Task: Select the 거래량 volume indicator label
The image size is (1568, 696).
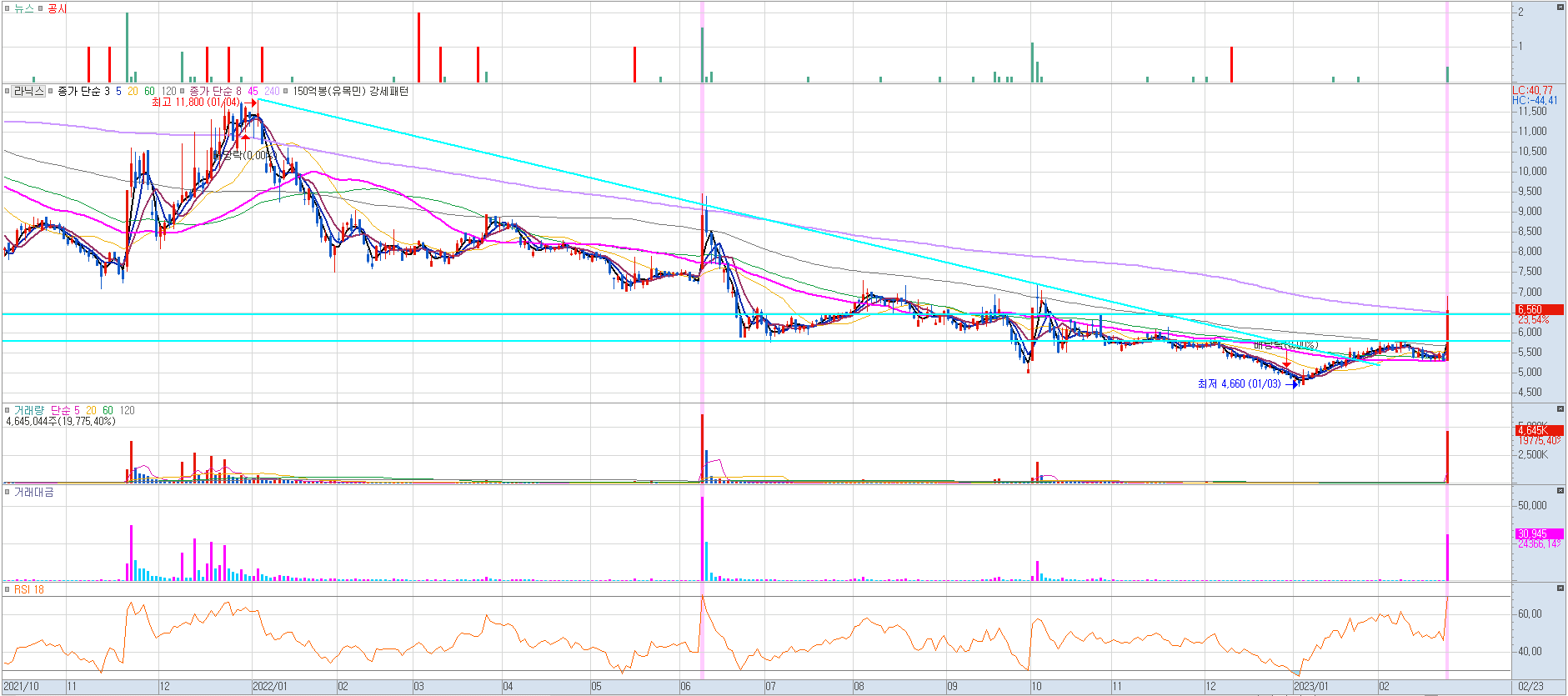Action: 28,410
